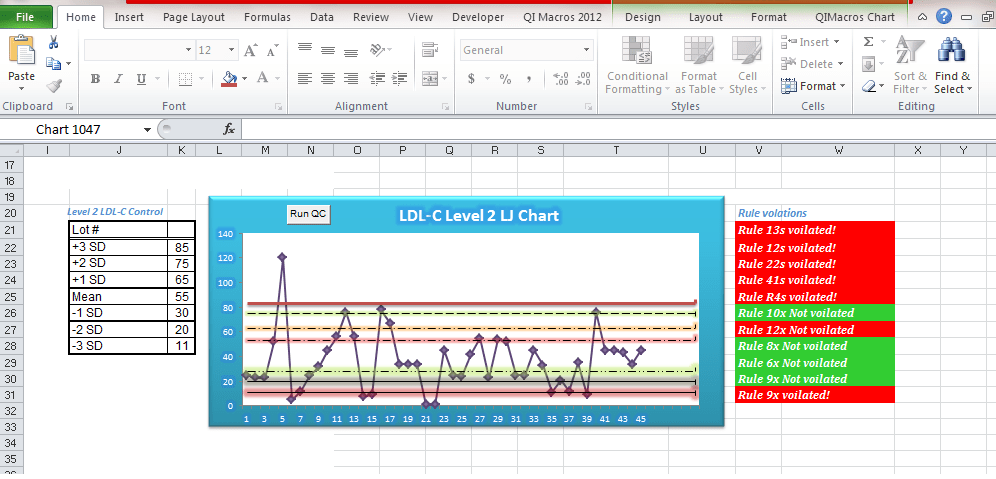Click the Copy icon

click(53, 64)
